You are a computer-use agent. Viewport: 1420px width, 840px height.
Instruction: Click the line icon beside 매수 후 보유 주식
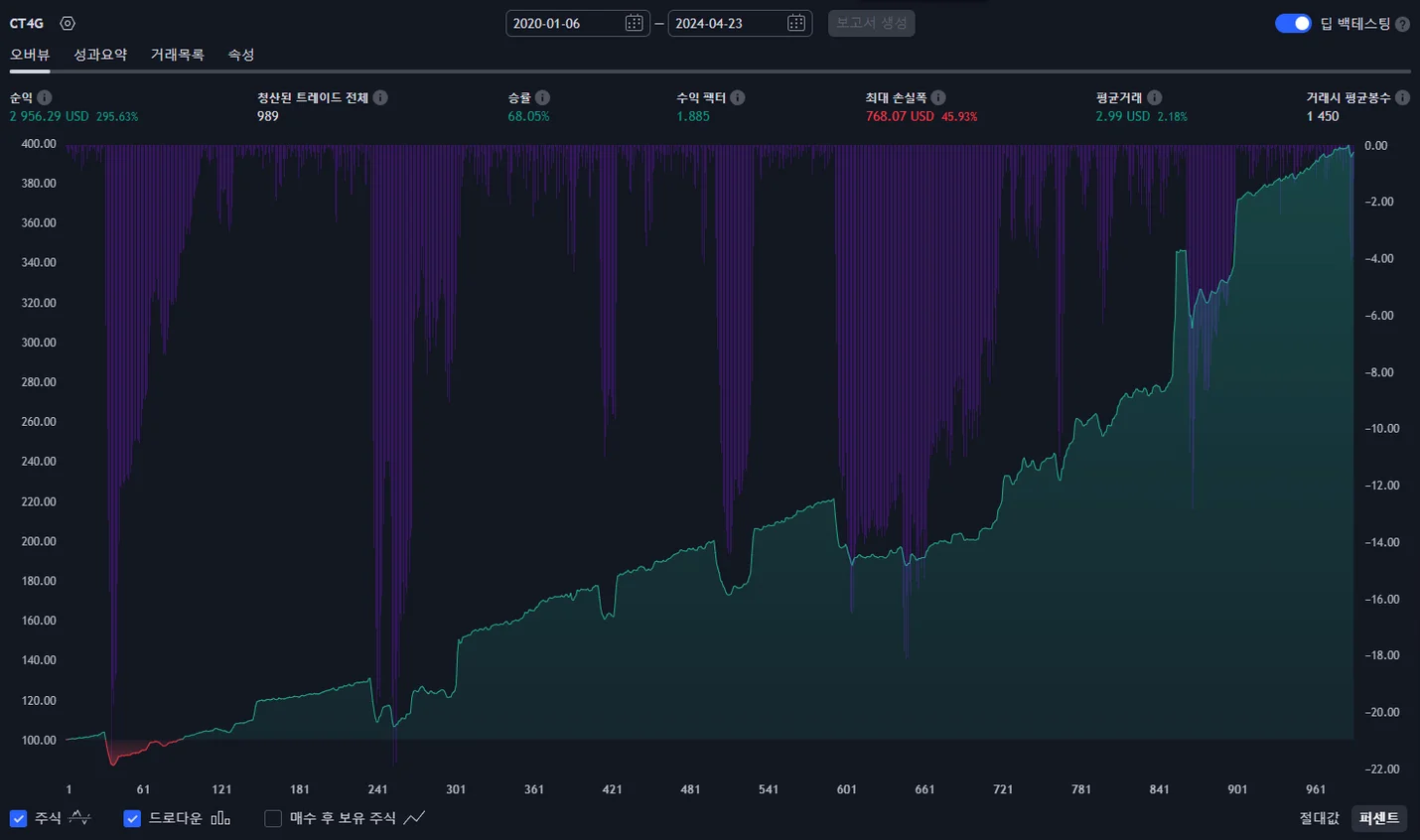[415, 818]
